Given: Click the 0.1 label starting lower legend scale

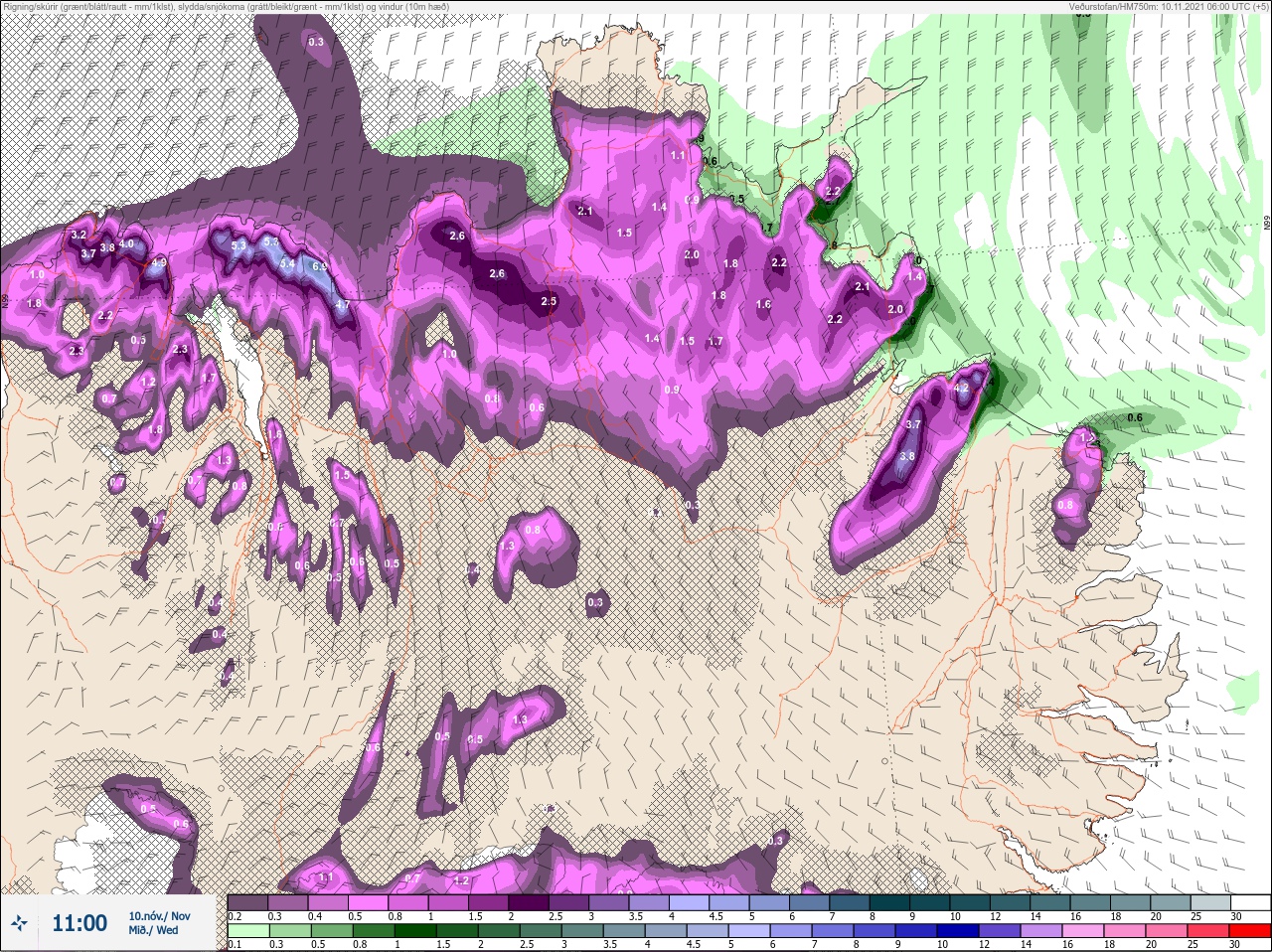Looking at the screenshot, I should pos(235,943).
